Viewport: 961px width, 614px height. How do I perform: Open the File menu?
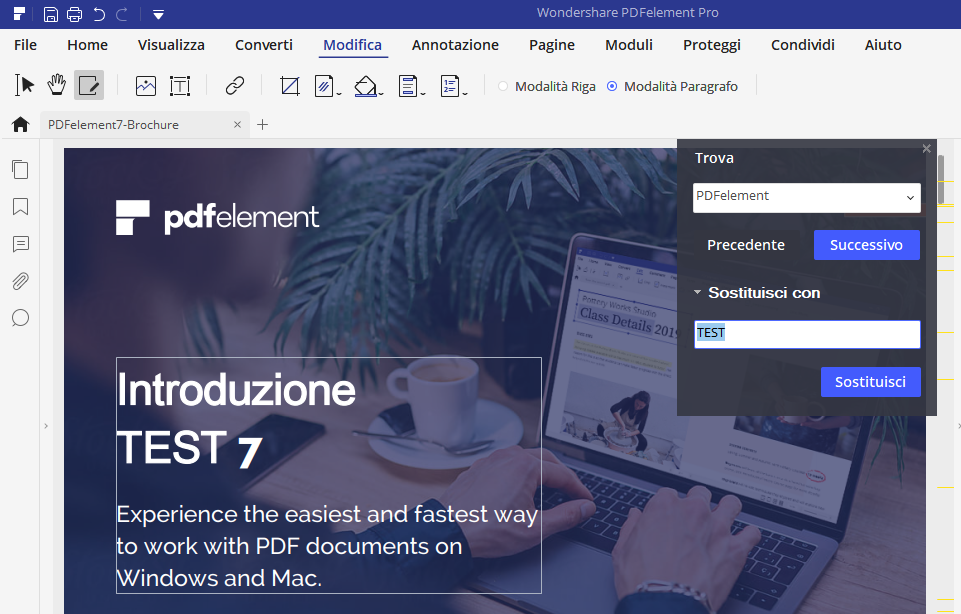coord(25,45)
